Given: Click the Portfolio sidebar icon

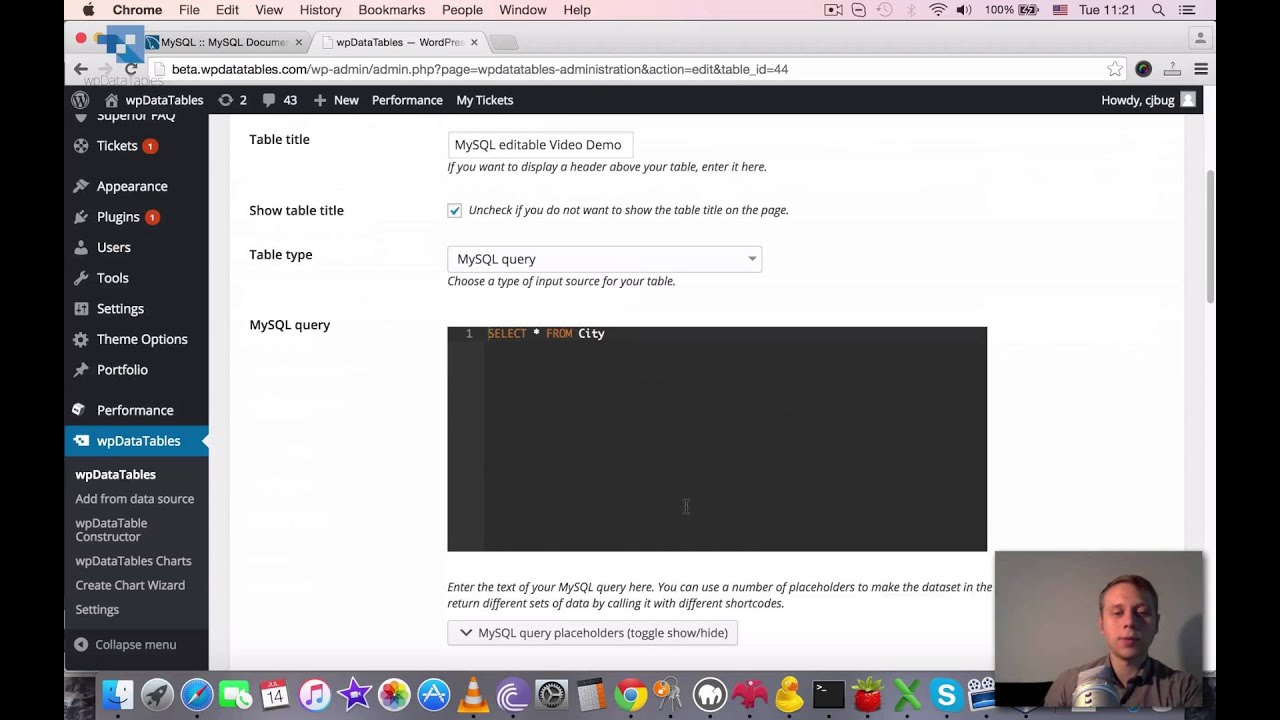Looking at the screenshot, I should 81,370.
